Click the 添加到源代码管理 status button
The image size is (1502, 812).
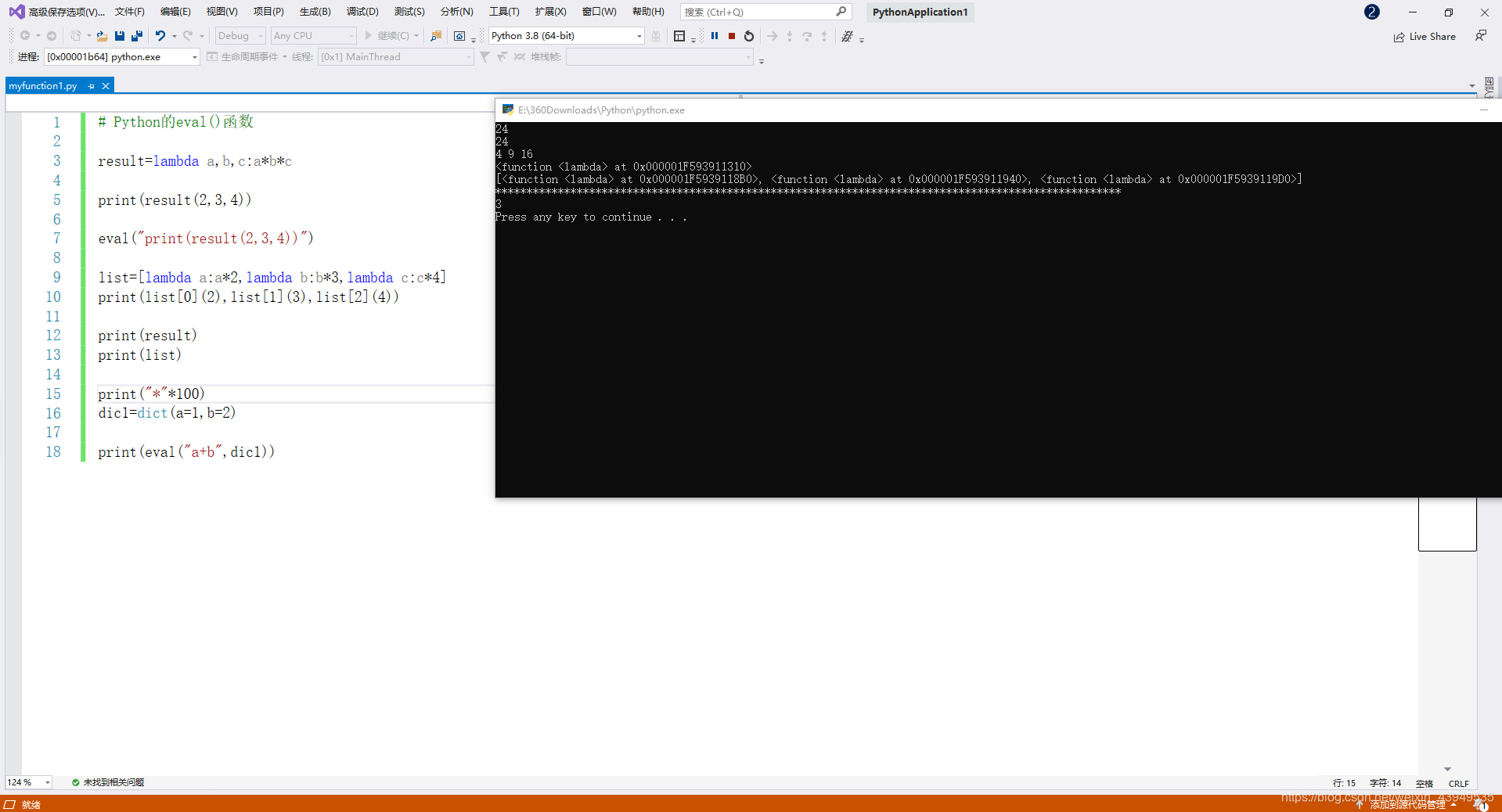coord(1407,804)
